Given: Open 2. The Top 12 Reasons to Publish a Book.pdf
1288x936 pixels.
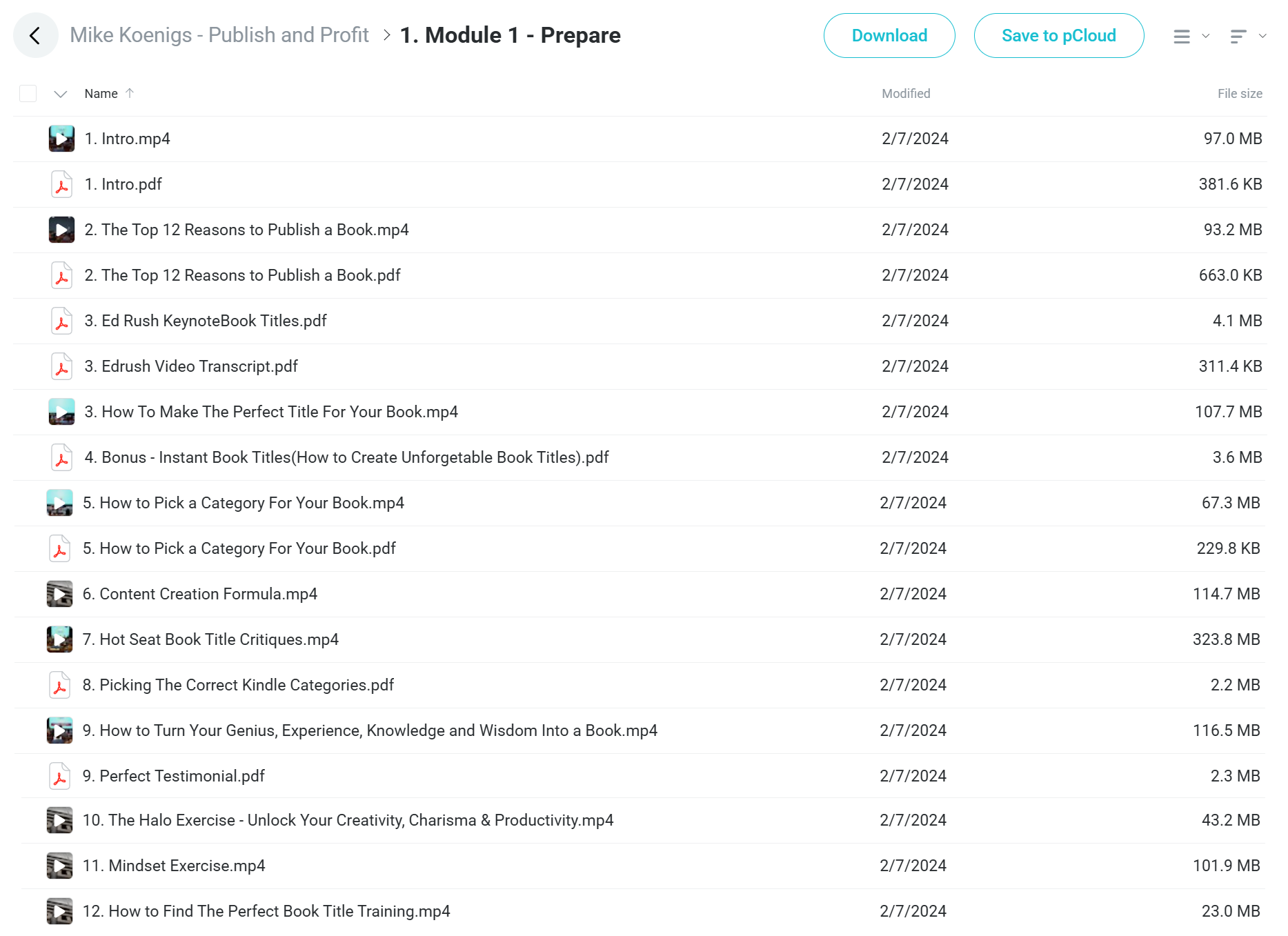Looking at the screenshot, I should tap(242, 275).
